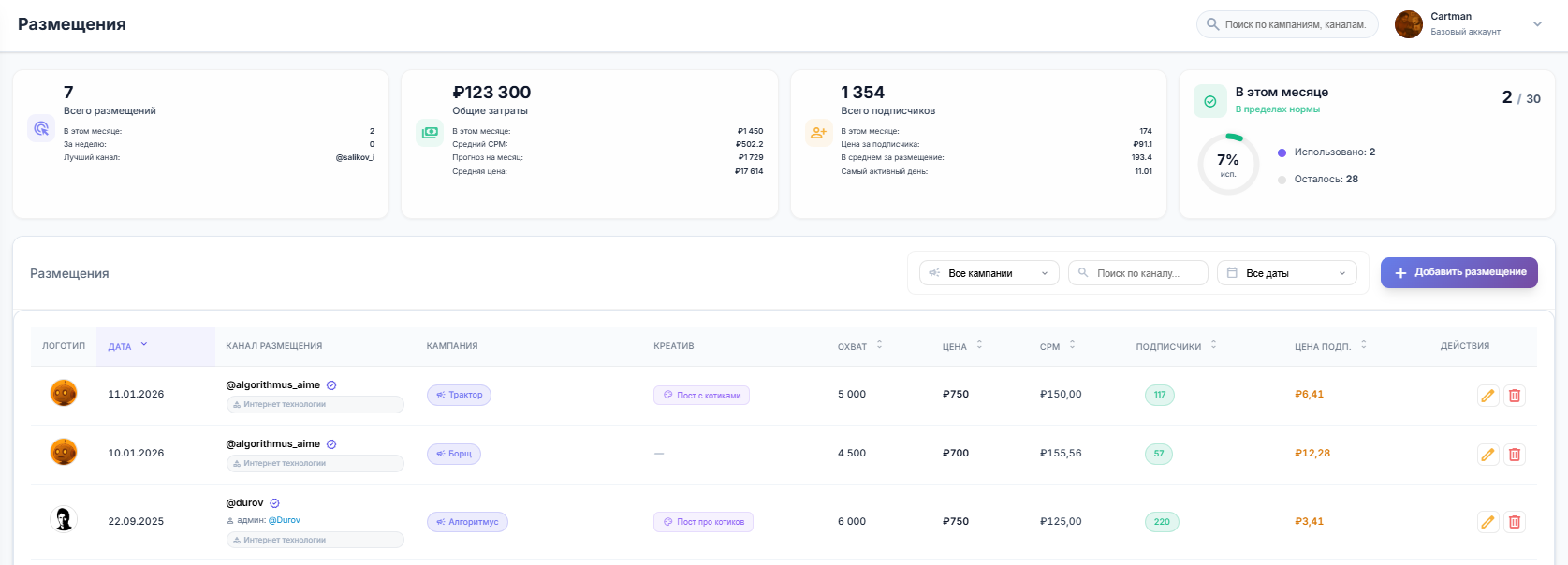Open the @Durov admin link
This screenshot has height=565, width=1568.
[x=285, y=520]
